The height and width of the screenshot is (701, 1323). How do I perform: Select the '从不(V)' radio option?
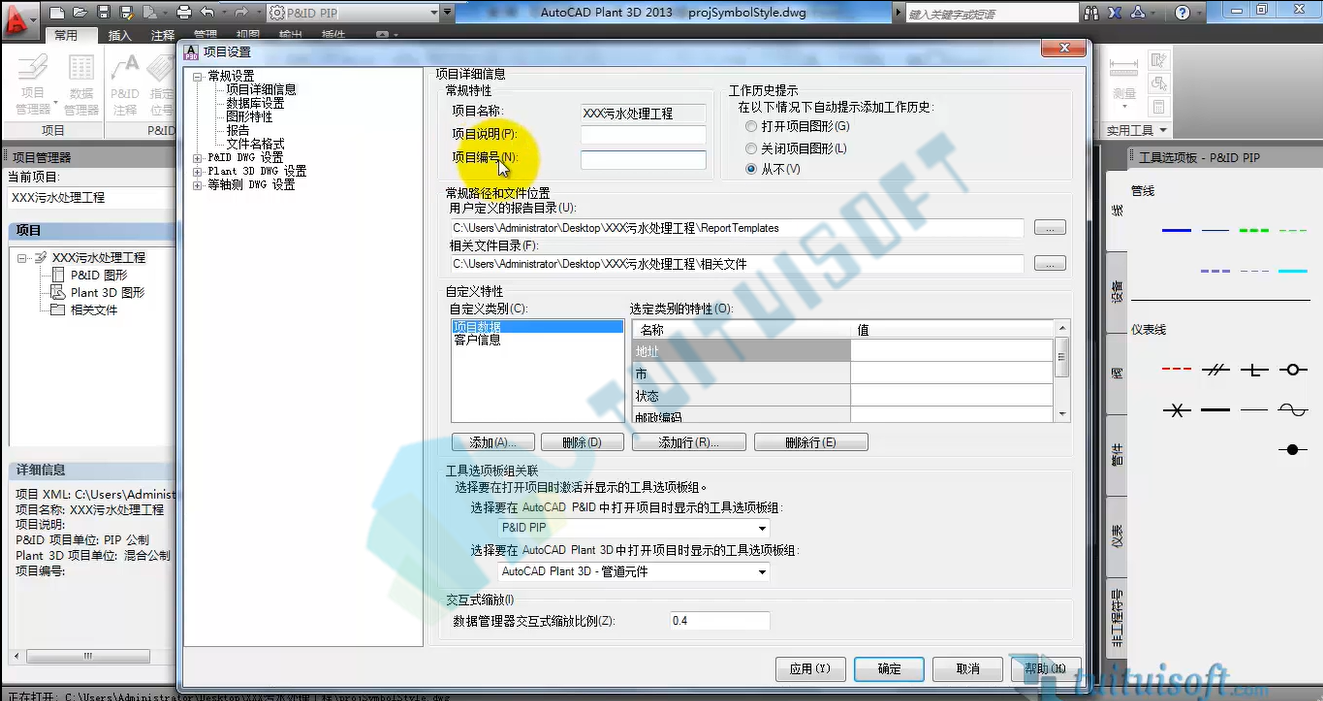[x=752, y=170]
